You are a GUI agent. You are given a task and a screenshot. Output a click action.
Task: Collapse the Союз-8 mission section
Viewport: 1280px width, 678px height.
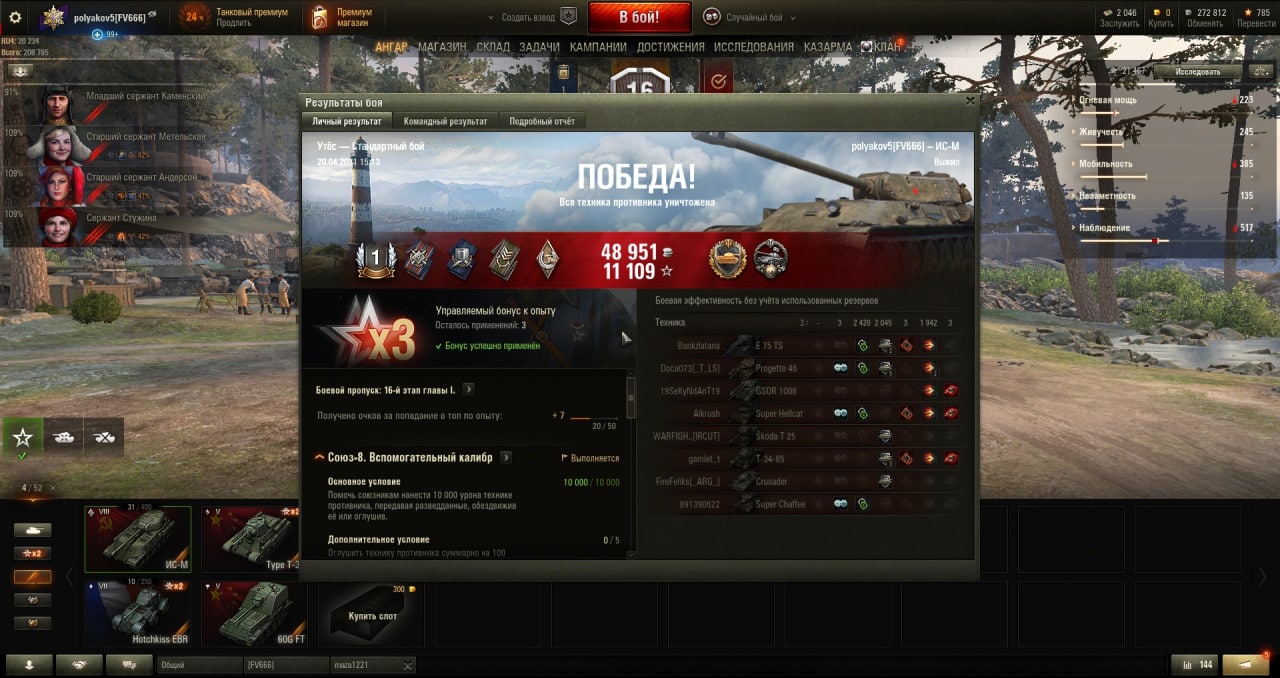320,458
